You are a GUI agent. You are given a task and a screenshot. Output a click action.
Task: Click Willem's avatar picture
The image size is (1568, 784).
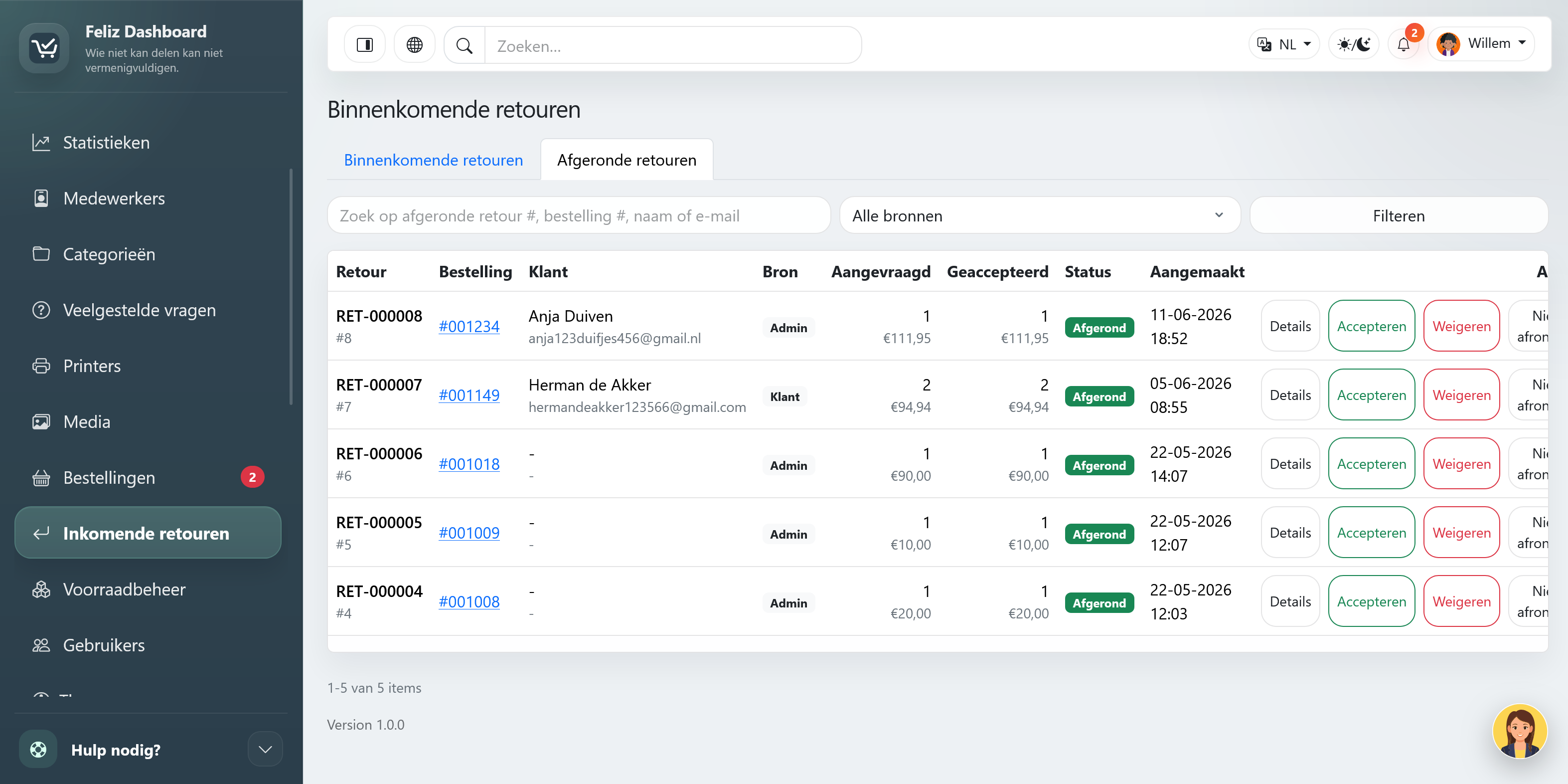pyautogui.click(x=1448, y=44)
